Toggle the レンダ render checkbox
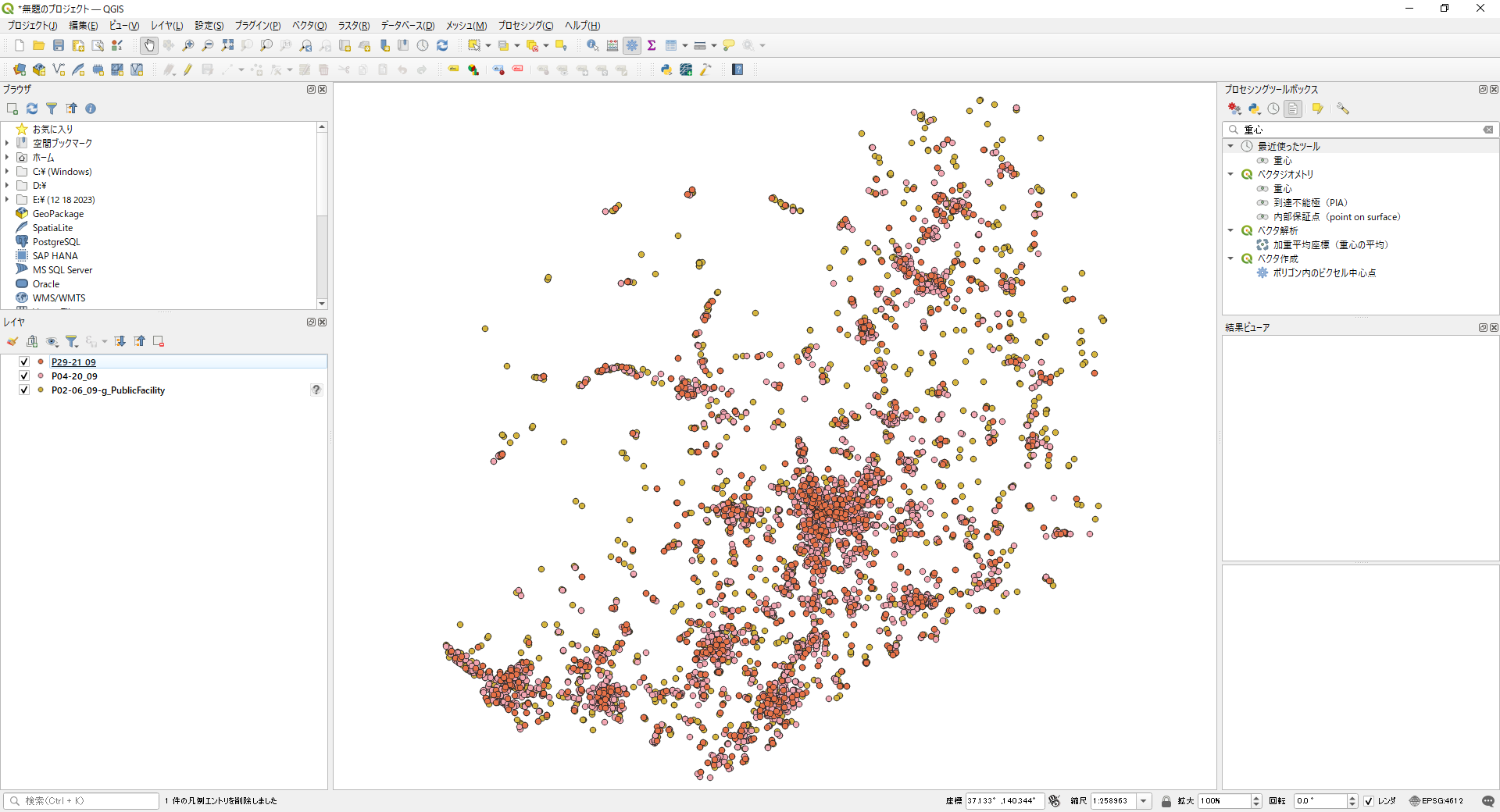1500x812 pixels. click(x=1369, y=801)
